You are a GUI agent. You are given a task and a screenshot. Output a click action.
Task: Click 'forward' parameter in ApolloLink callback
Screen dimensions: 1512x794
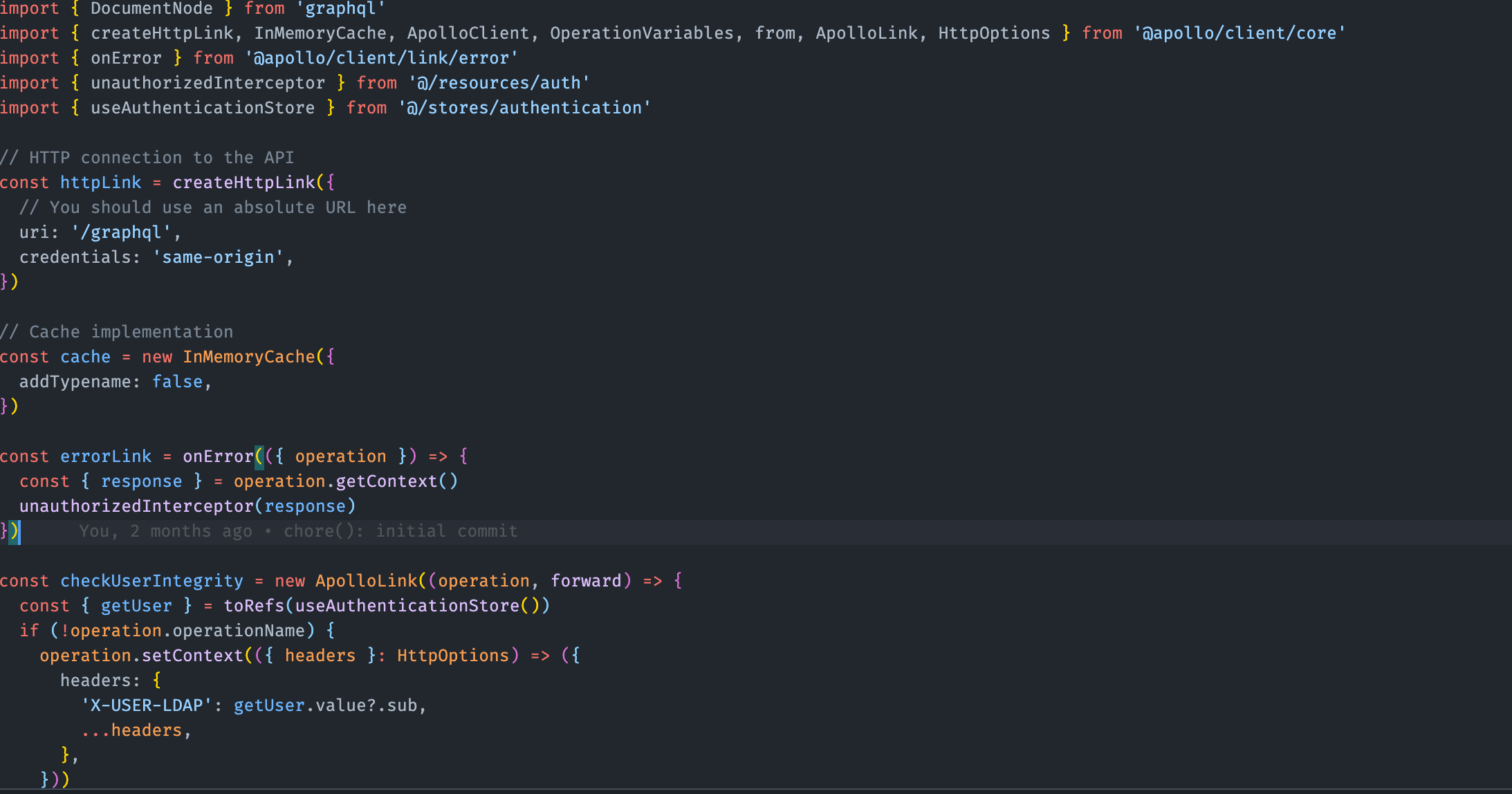[x=586, y=581]
